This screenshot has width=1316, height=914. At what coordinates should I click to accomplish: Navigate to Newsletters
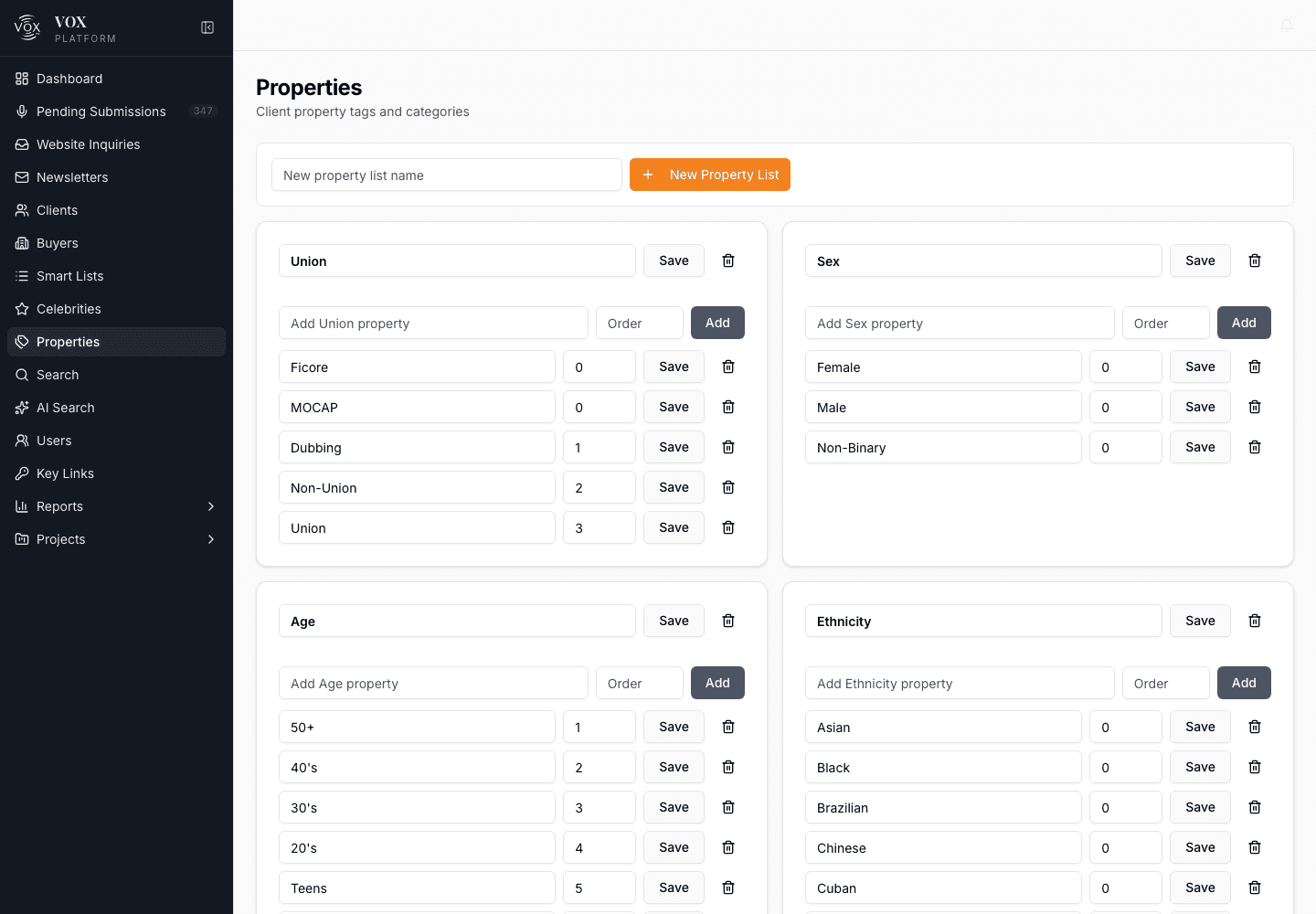pyautogui.click(x=116, y=177)
